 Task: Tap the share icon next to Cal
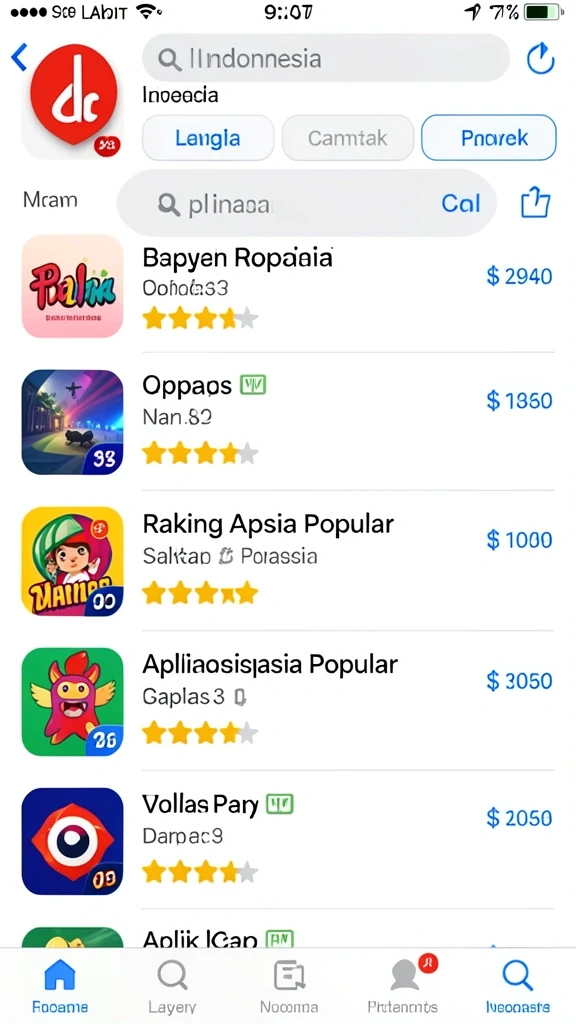536,202
